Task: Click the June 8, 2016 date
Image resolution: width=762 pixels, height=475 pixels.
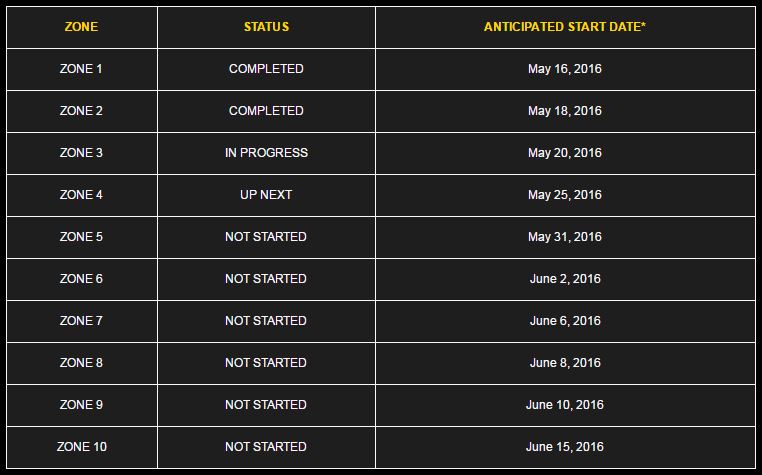Action: click(565, 363)
